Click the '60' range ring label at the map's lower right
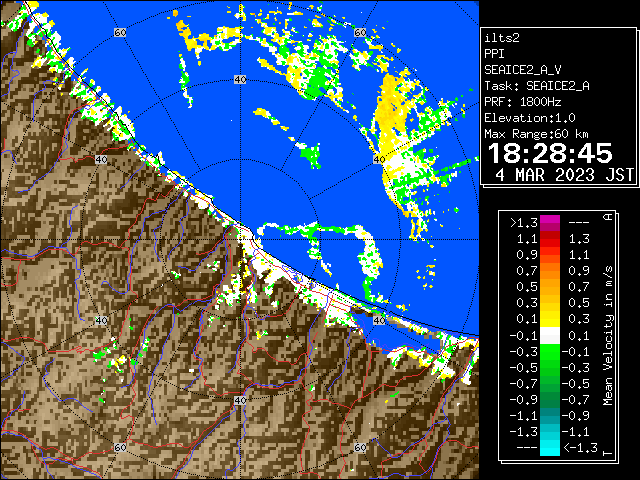Image resolution: width=640 pixels, height=480 pixels. [x=360, y=448]
